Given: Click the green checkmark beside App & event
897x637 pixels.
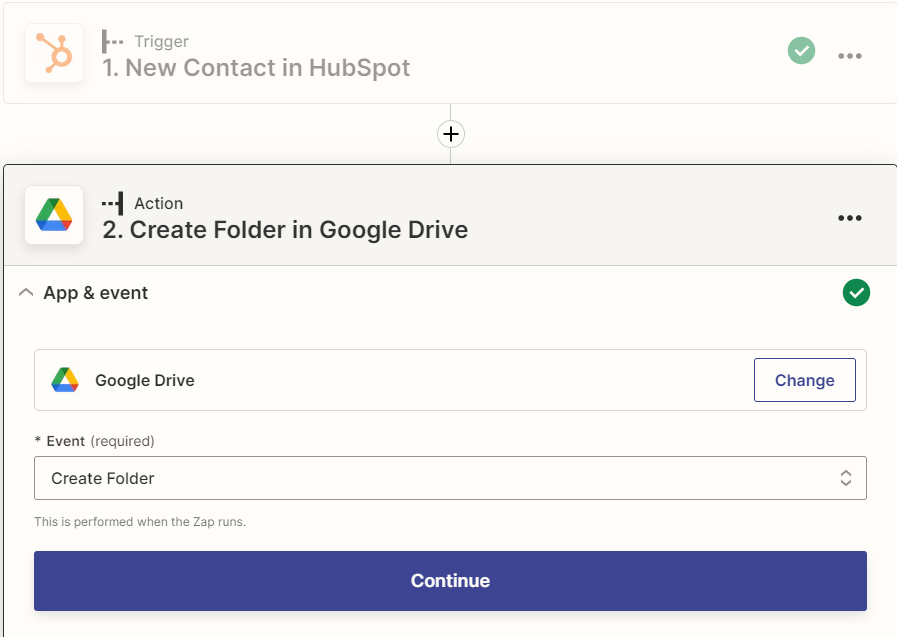Looking at the screenshot, I should (x=856, y=293).
